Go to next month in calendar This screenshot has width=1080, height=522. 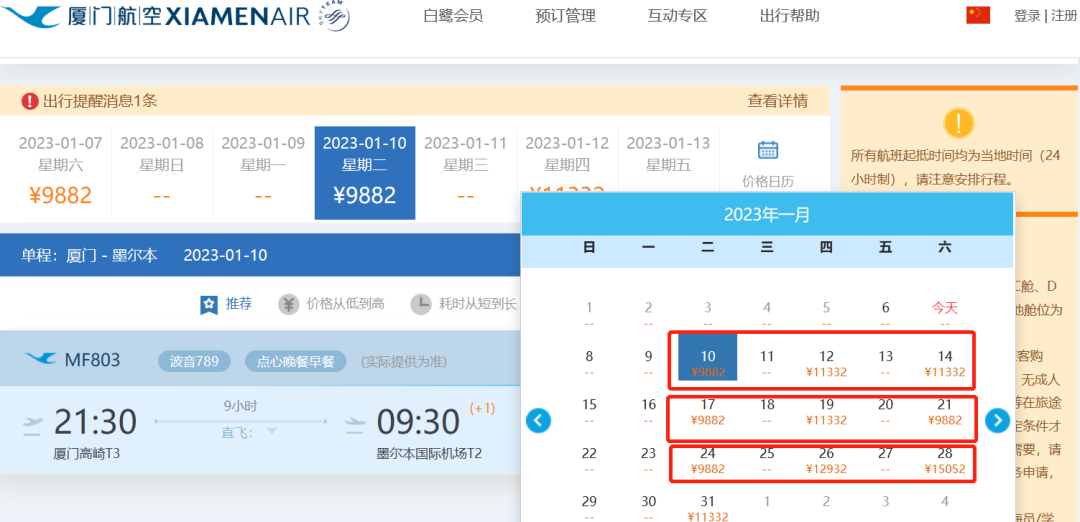coord(997,420)
